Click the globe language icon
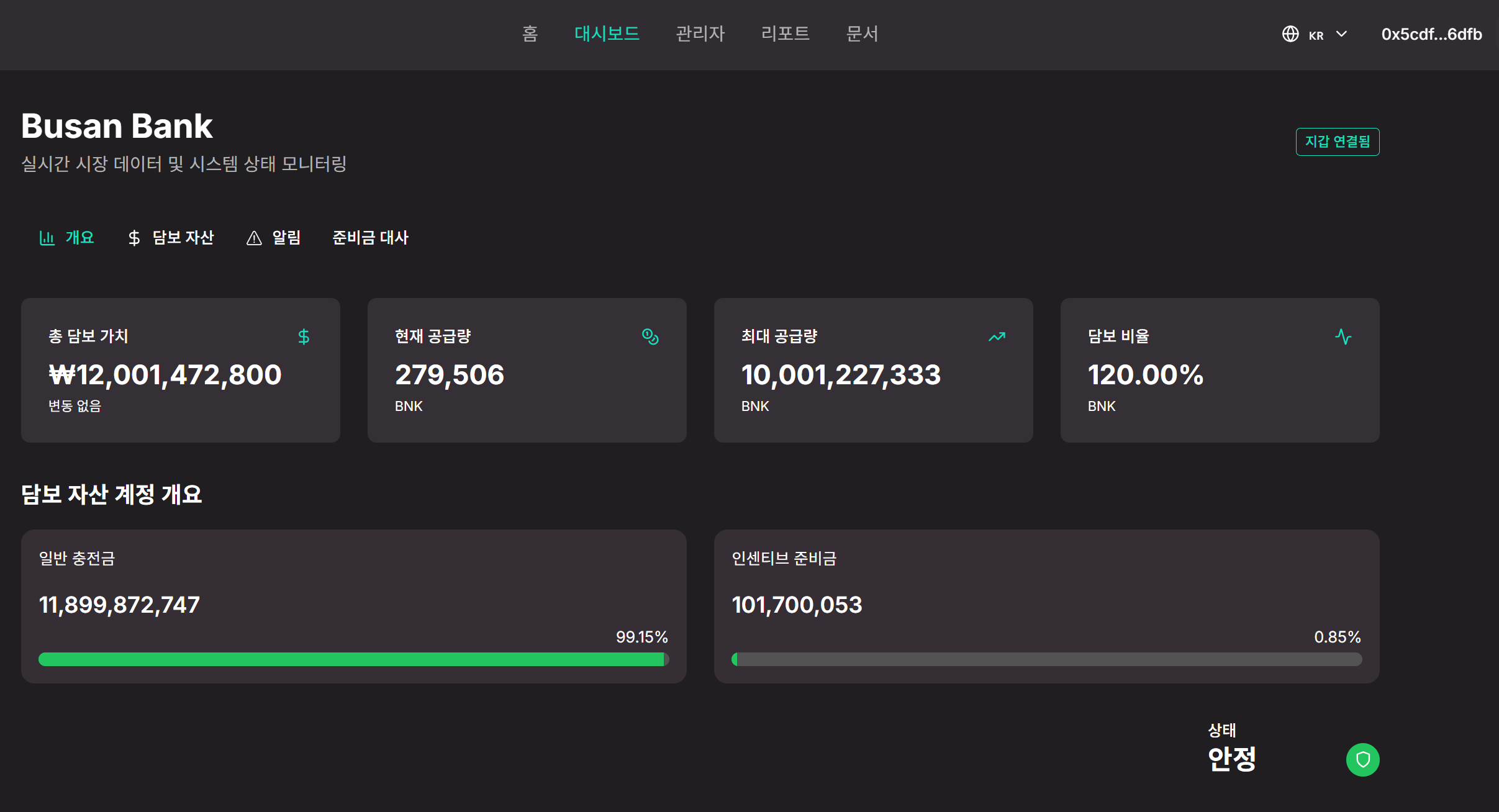This screenshot has height=812, width=1499. tap(1290, 34)
